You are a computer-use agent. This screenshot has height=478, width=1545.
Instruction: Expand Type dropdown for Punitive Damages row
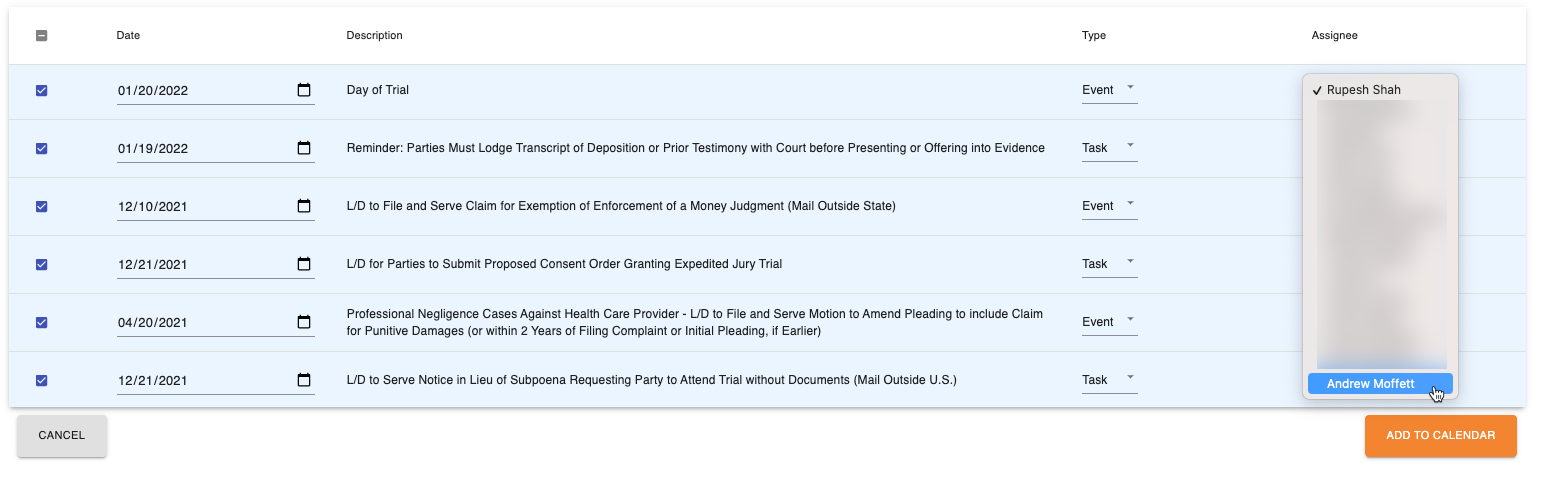(x=1109, y=322)
